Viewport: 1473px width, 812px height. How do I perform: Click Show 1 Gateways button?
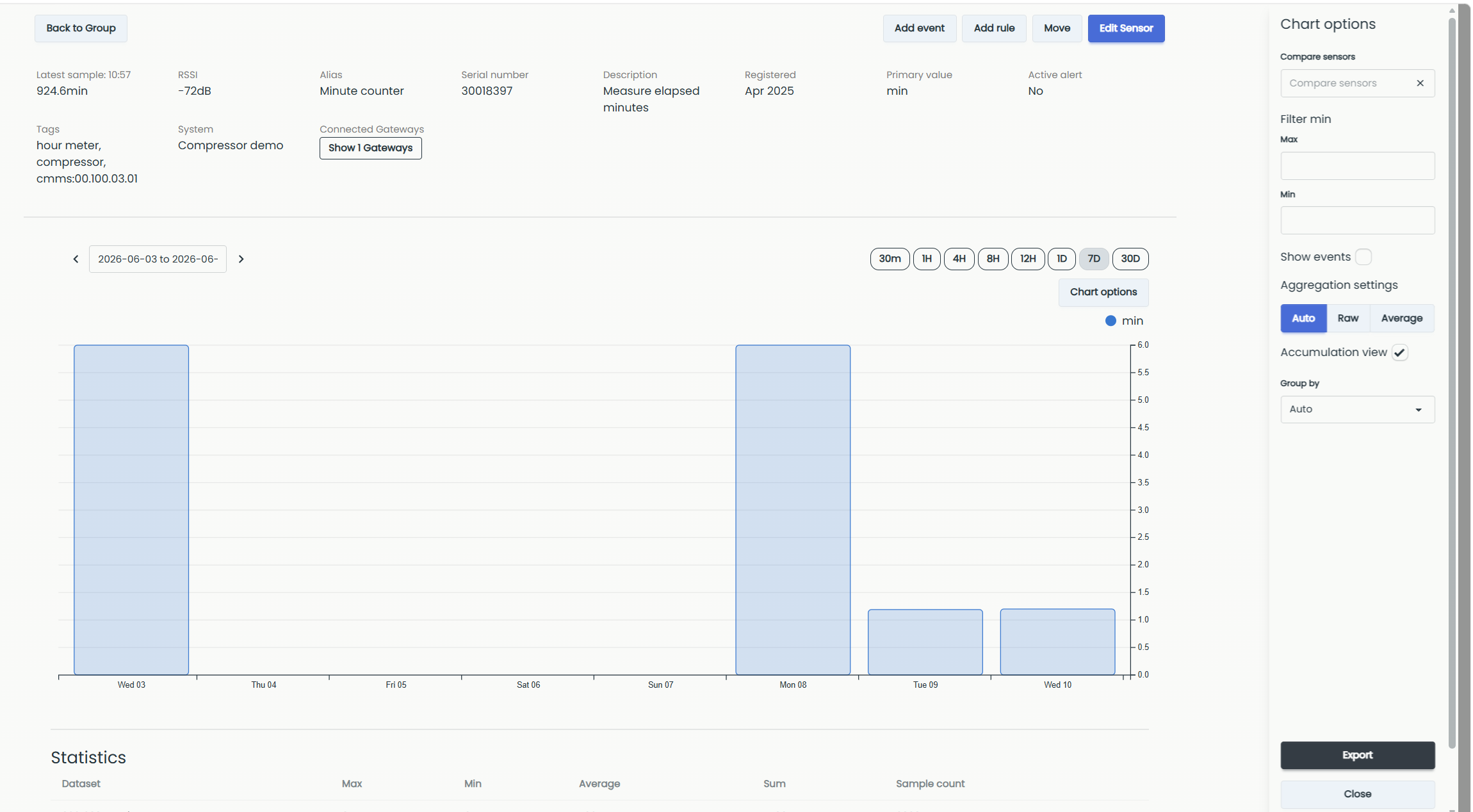[370, 148]
